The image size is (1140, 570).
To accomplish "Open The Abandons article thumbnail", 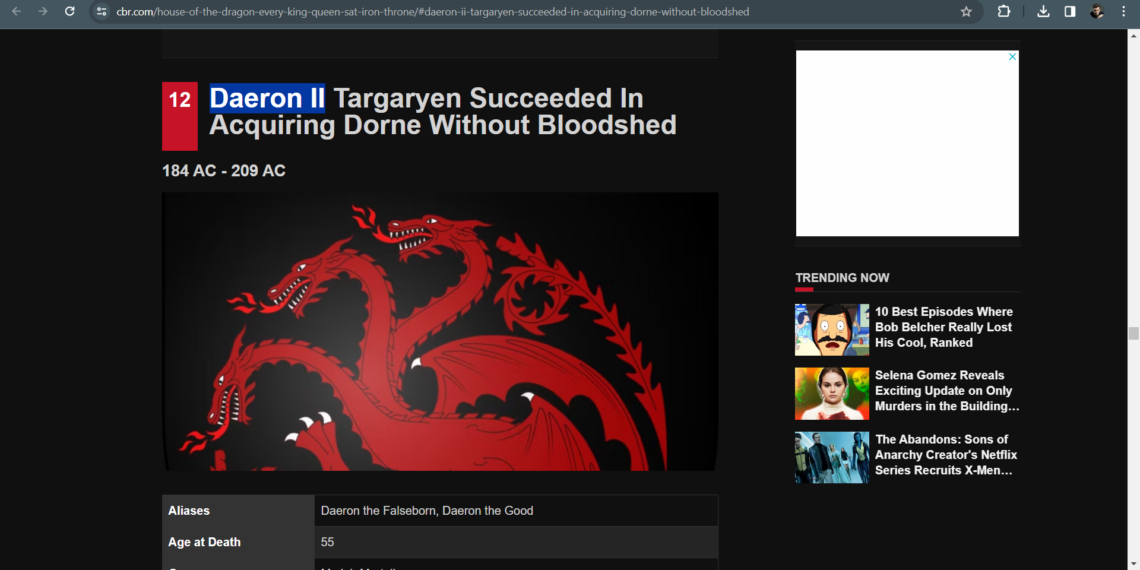I will pyautogui.click(x=832, y=457).
